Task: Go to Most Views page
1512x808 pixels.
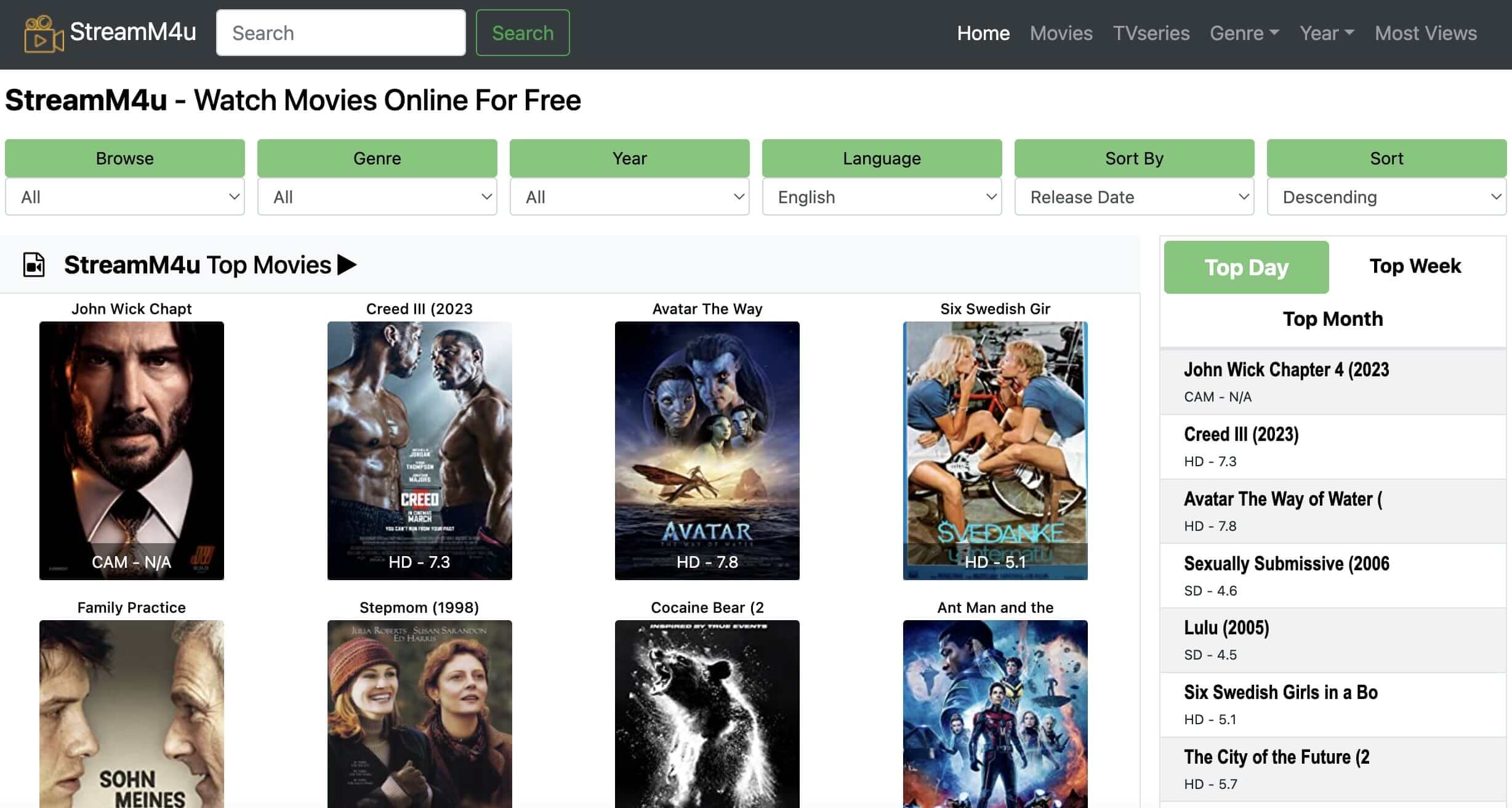Action: tap(1425, 33)
